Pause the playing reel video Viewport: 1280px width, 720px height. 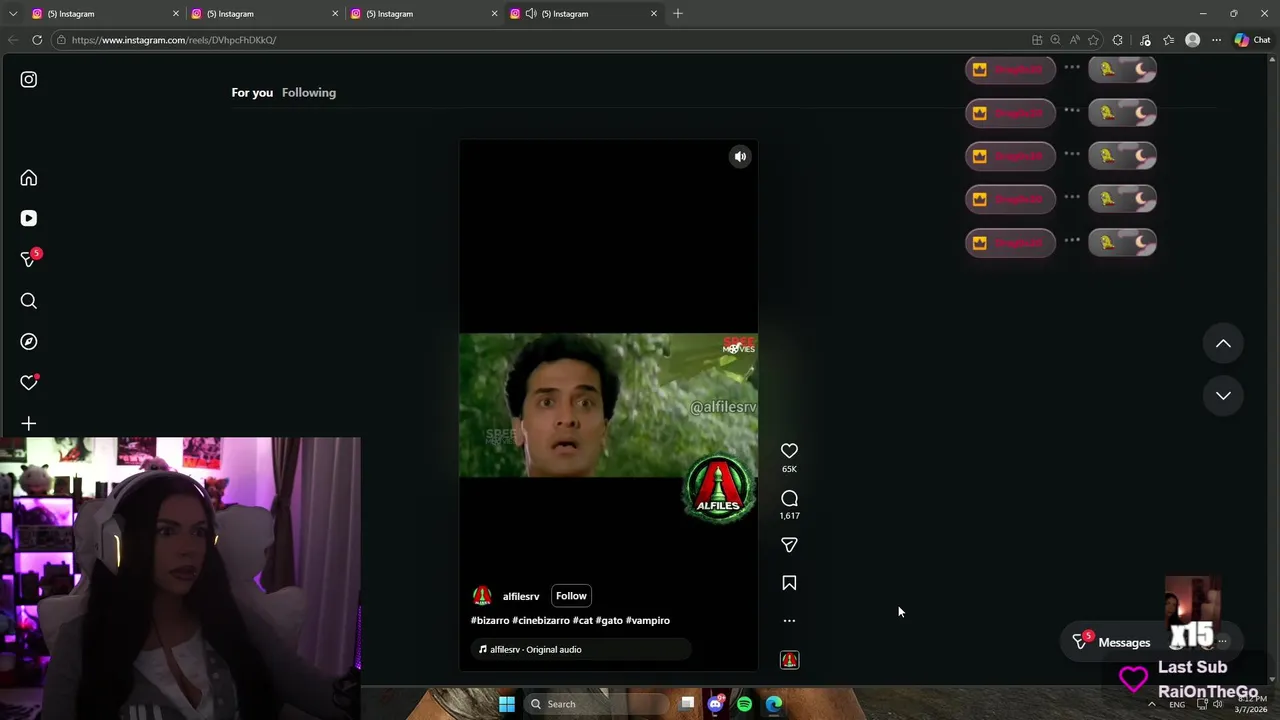point(608,405)
